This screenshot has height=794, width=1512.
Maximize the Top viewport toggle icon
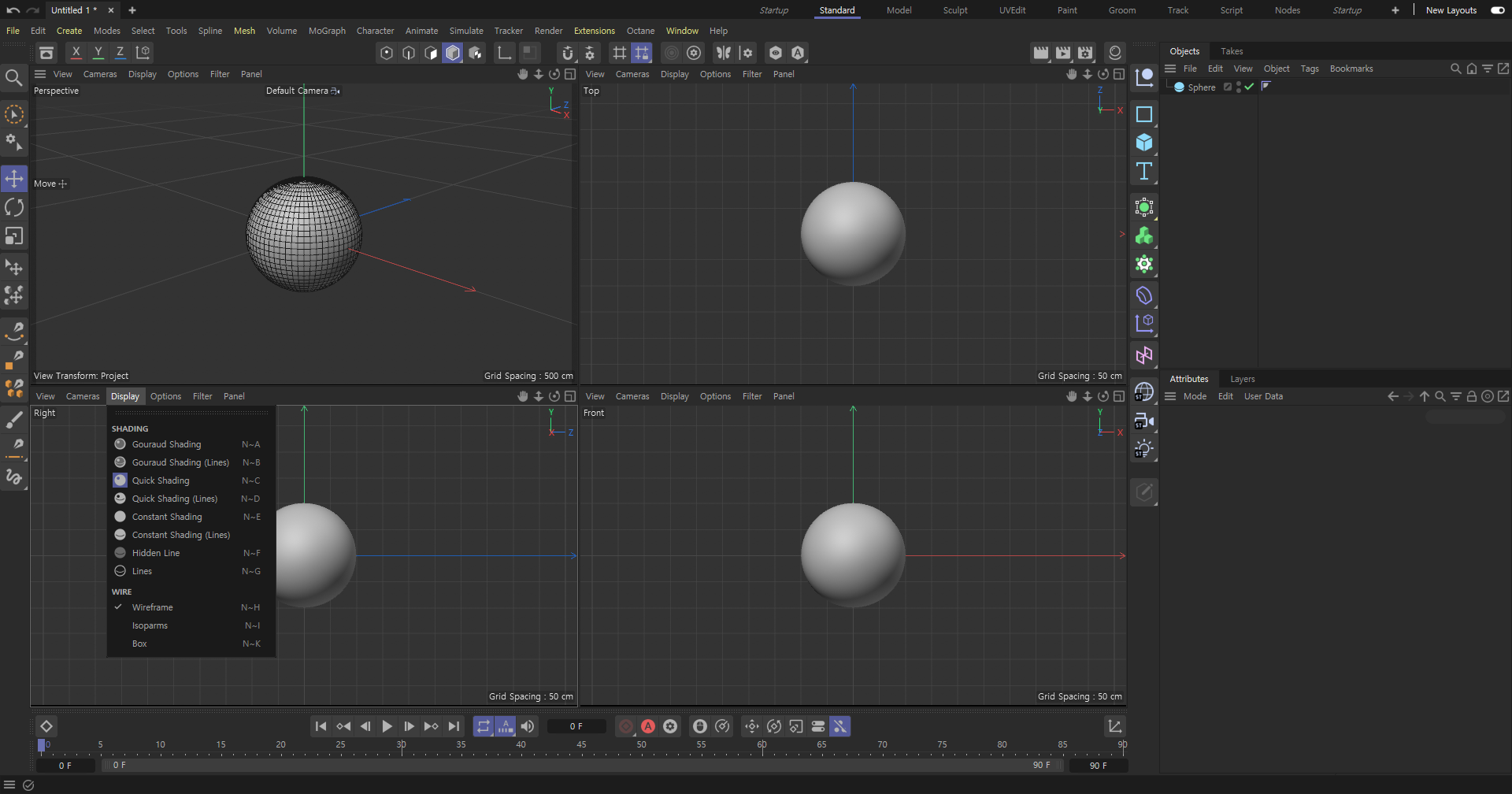1119,74
